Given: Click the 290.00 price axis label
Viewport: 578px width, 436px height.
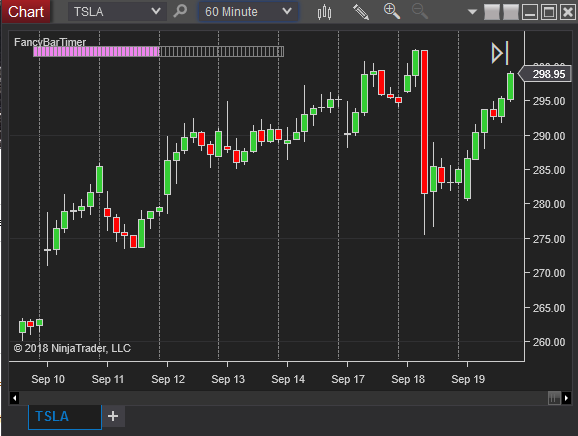Looking at the screenshot, I should coord(549,136).
